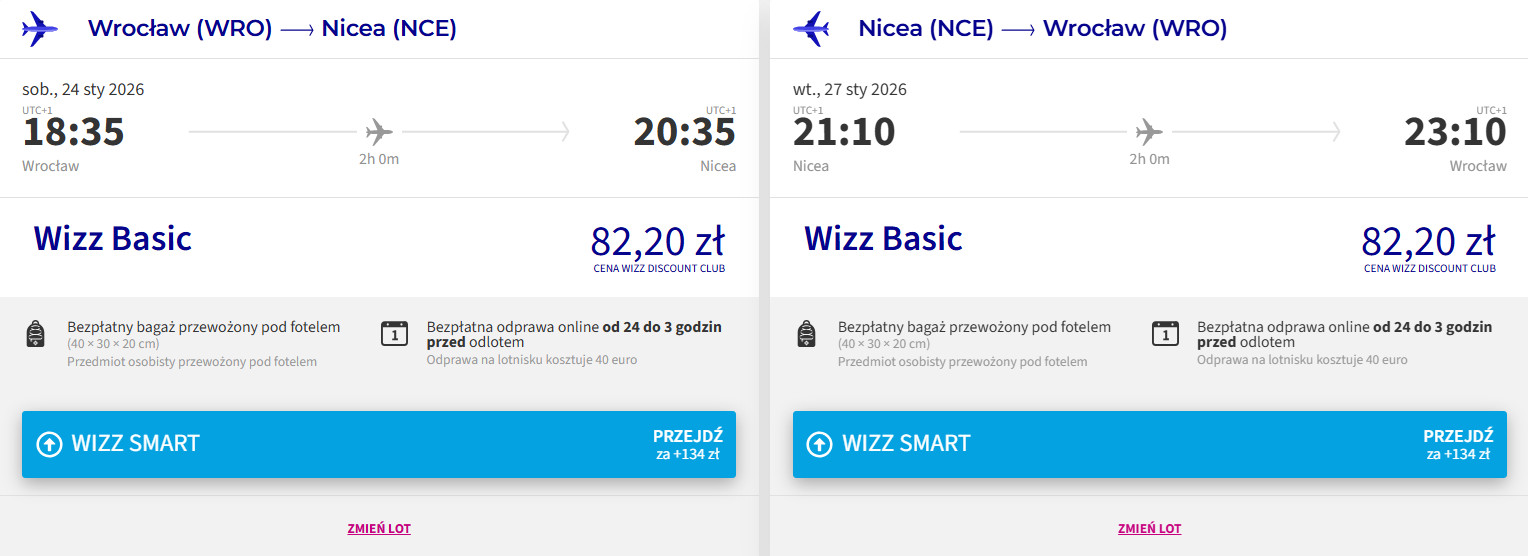Click the calendar check-in icon in the return flight
Image resolution: width=1528 pixels, height=556 pixels.
tap(1165, 334)
